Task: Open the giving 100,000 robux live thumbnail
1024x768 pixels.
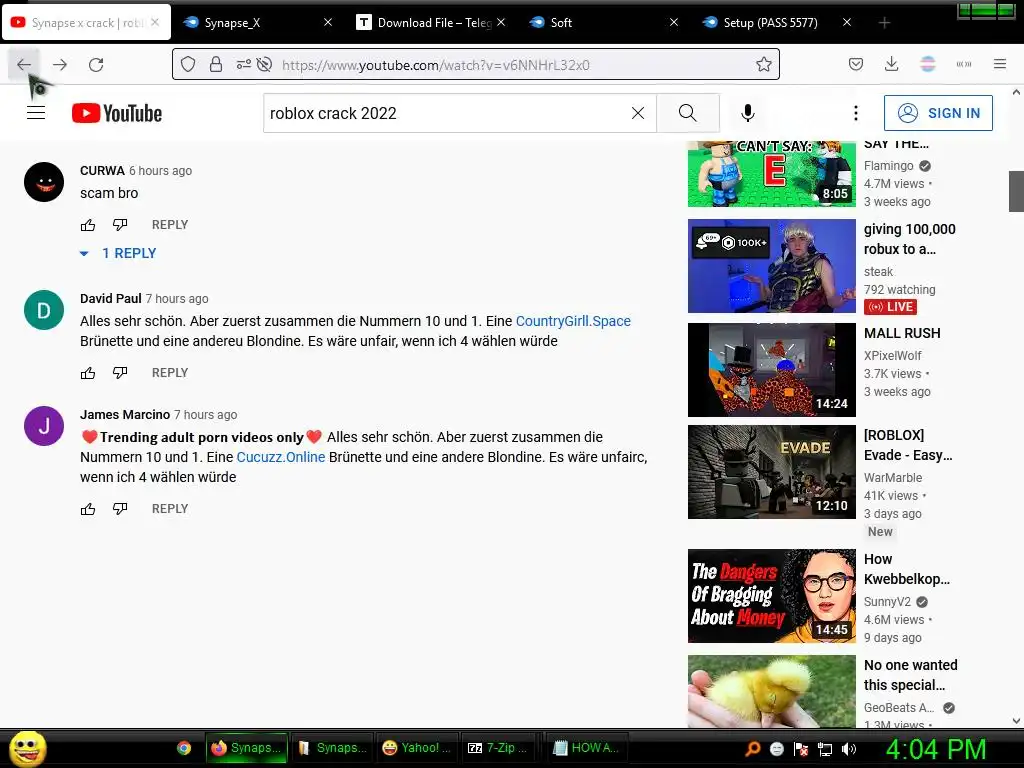Action: point(772,266)
